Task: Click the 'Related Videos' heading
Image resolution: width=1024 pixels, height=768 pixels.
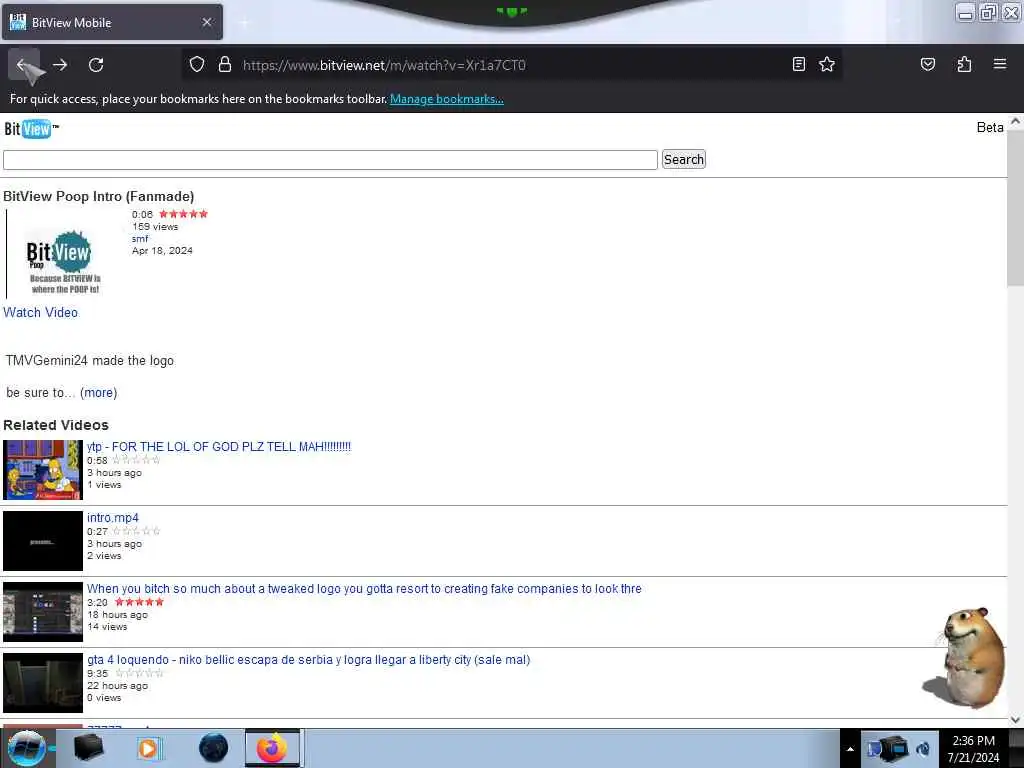Action: coord(56,425)
